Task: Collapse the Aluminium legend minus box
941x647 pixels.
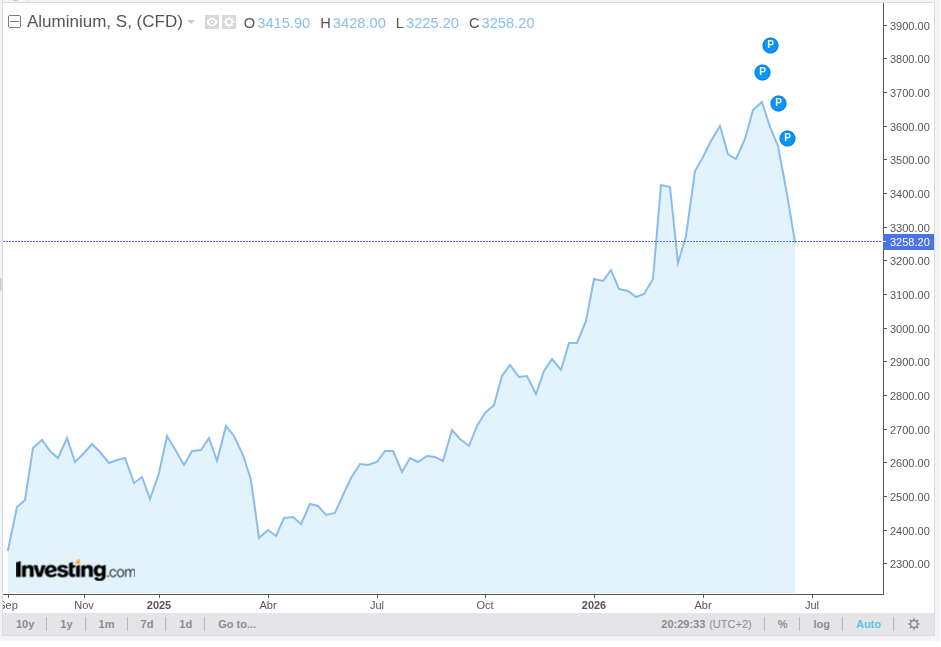Action: [14, 22]
